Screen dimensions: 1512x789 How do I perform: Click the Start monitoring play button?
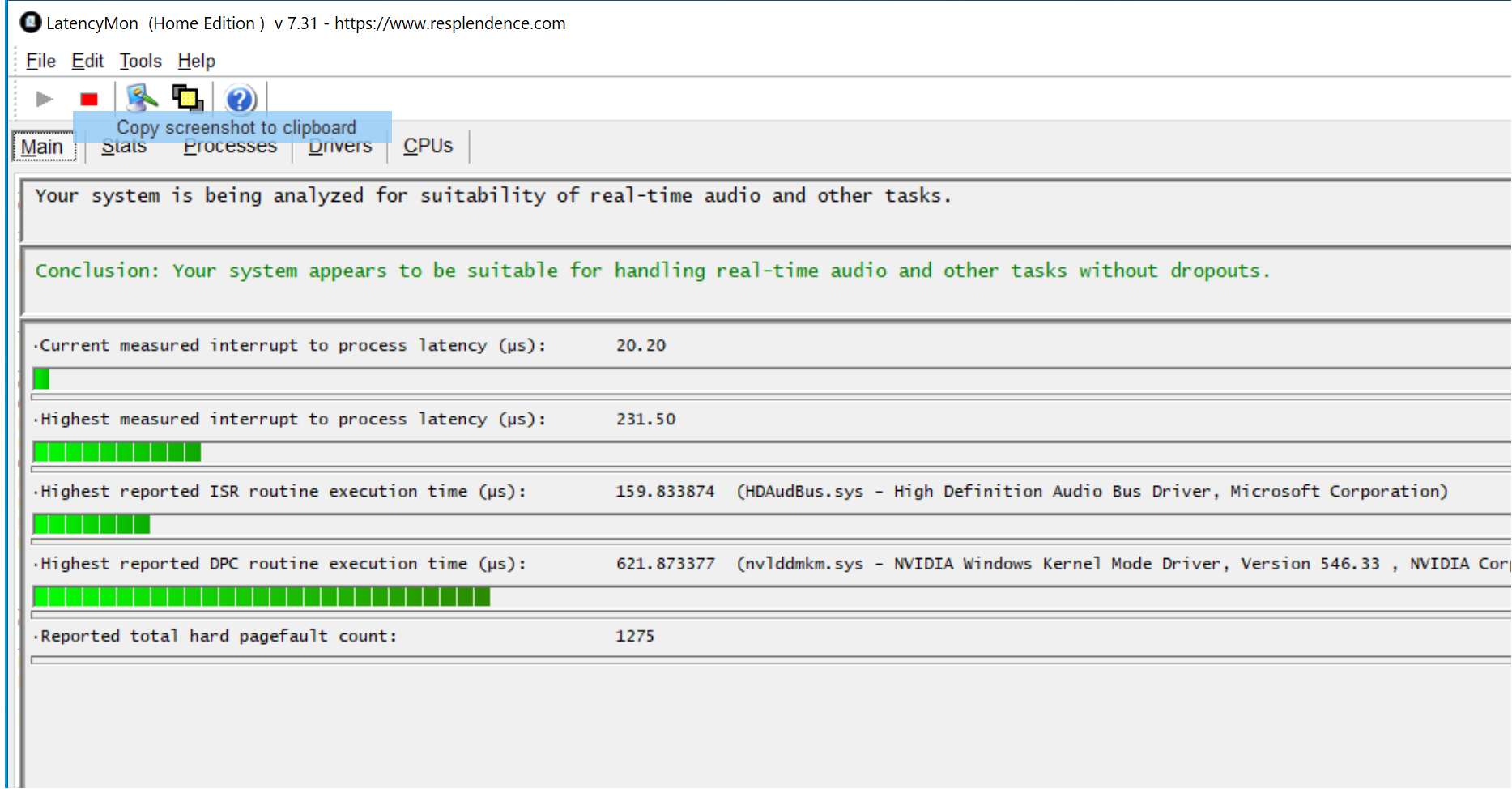45,99
